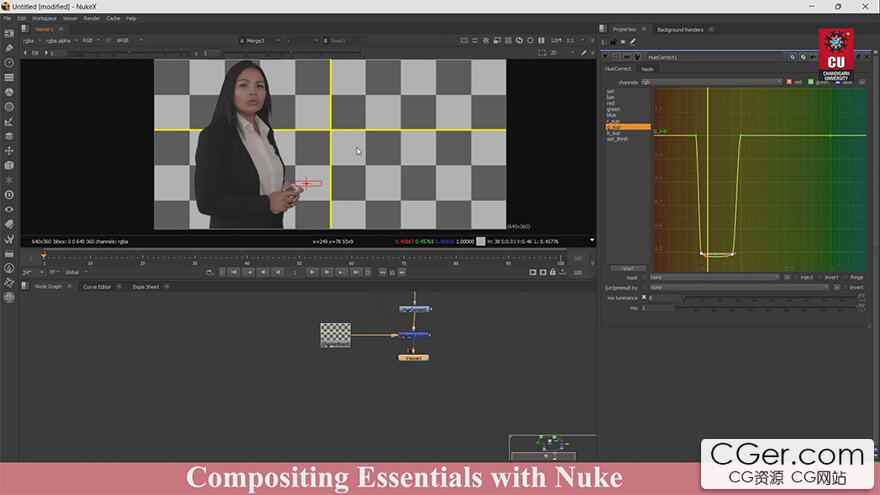Open the Particles nodes icon

click(x=9, y=180)
